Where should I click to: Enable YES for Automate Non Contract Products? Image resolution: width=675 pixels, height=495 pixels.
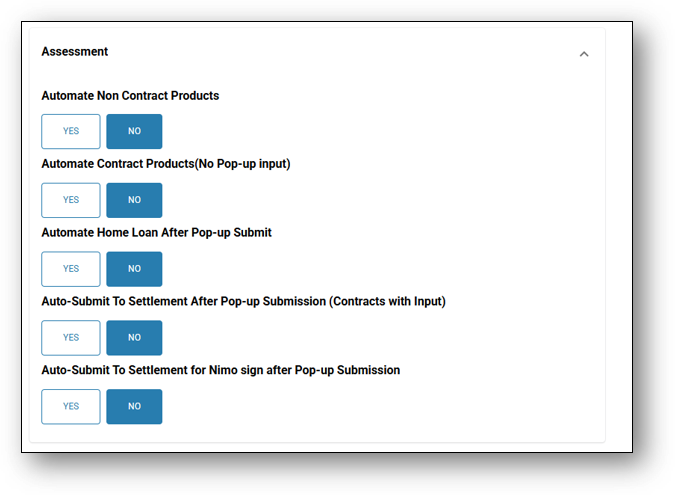[x=71, y=131]
